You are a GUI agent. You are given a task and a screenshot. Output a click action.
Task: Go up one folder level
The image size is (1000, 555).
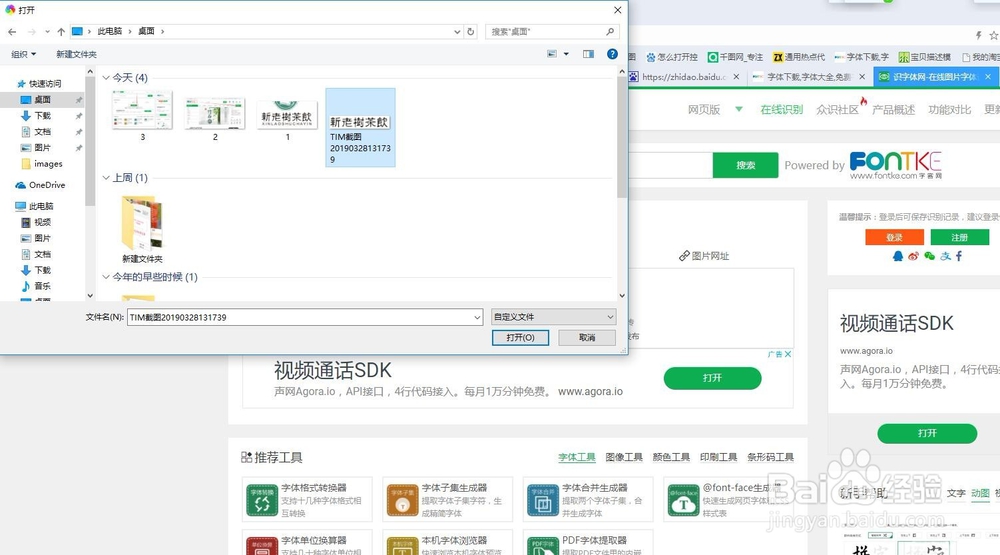61,31
